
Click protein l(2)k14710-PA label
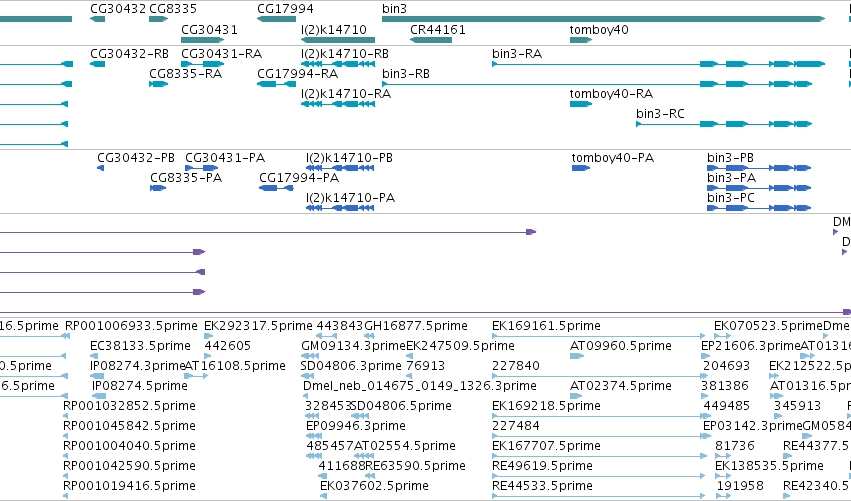click(350, 198)
